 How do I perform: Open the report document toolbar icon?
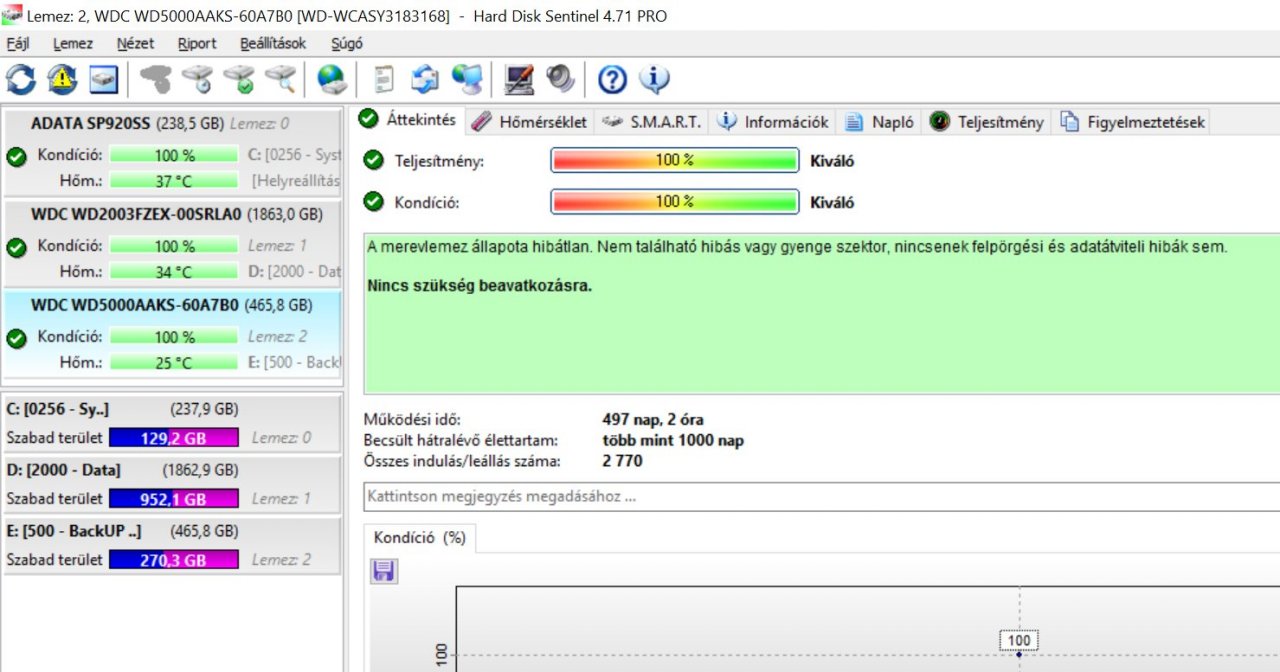tap(384, 79)
